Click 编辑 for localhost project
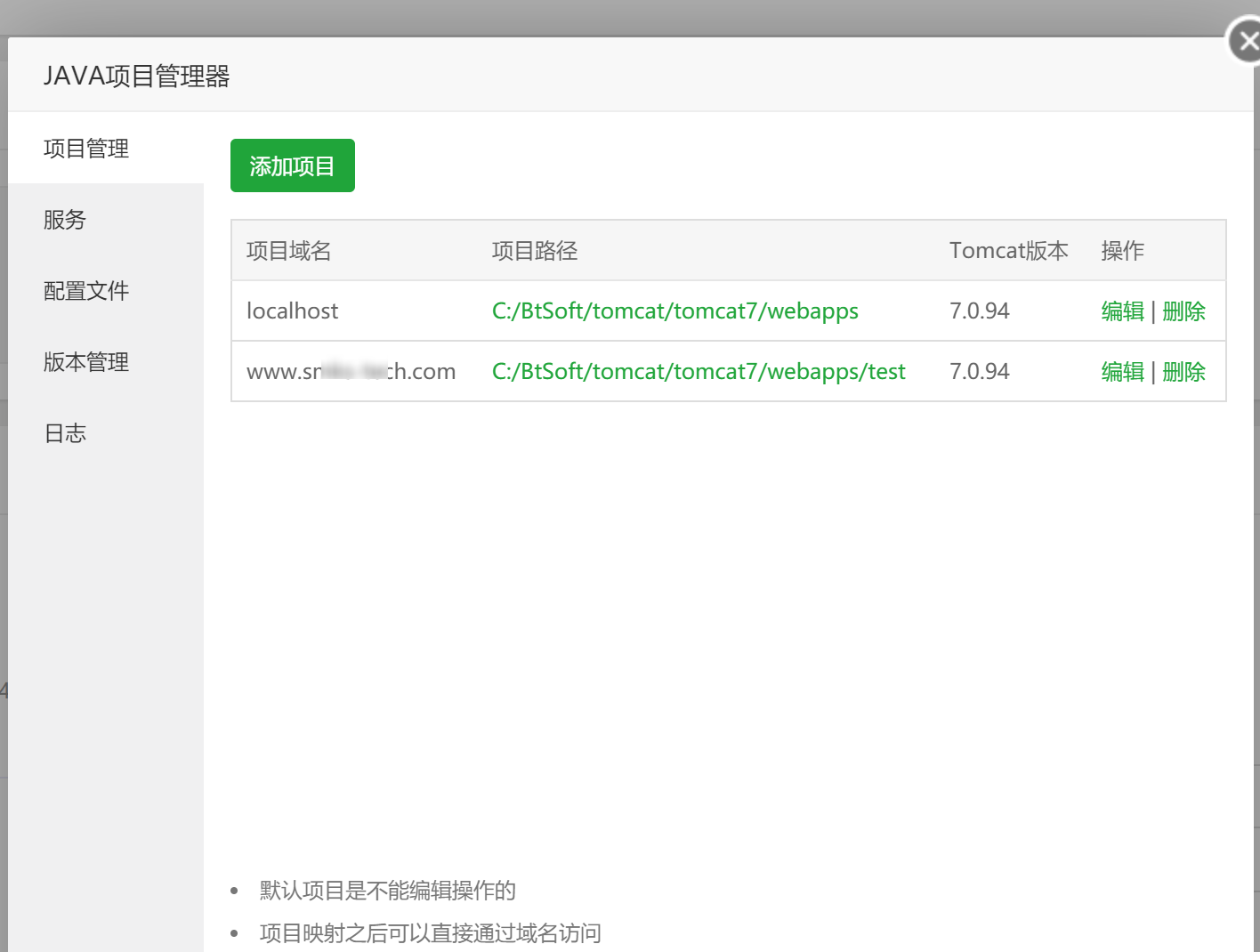This screenshot has height=952, width=1260. point(1123,311)
